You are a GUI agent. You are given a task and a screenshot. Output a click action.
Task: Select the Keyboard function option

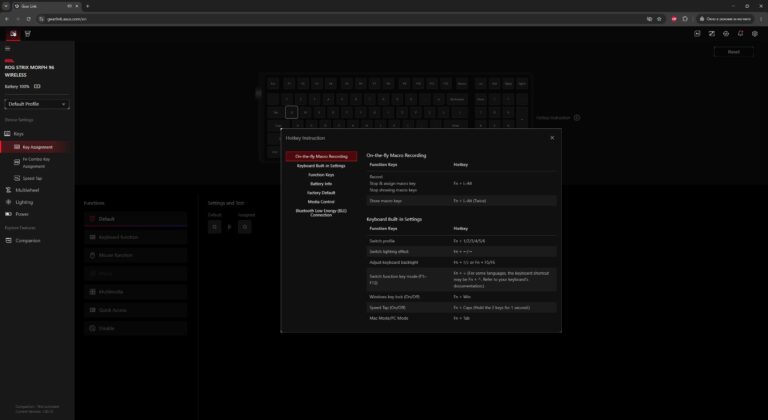point(136,237)
